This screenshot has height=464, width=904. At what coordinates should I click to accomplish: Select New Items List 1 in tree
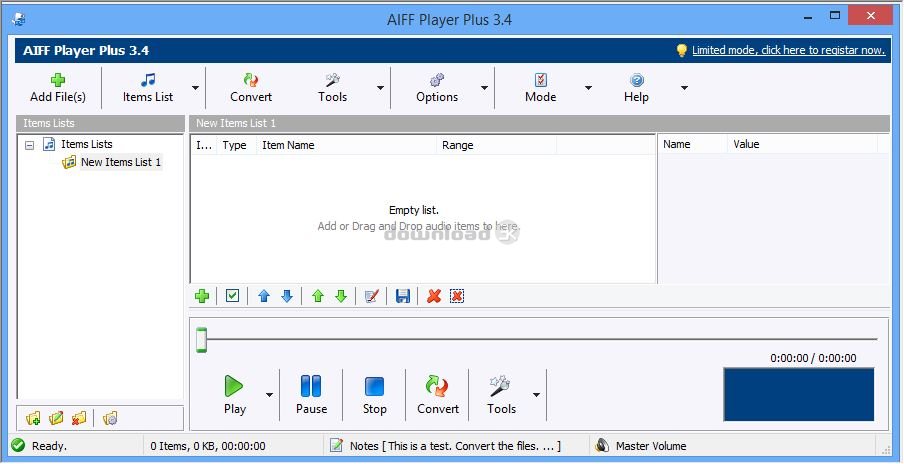tap(121, 162)
